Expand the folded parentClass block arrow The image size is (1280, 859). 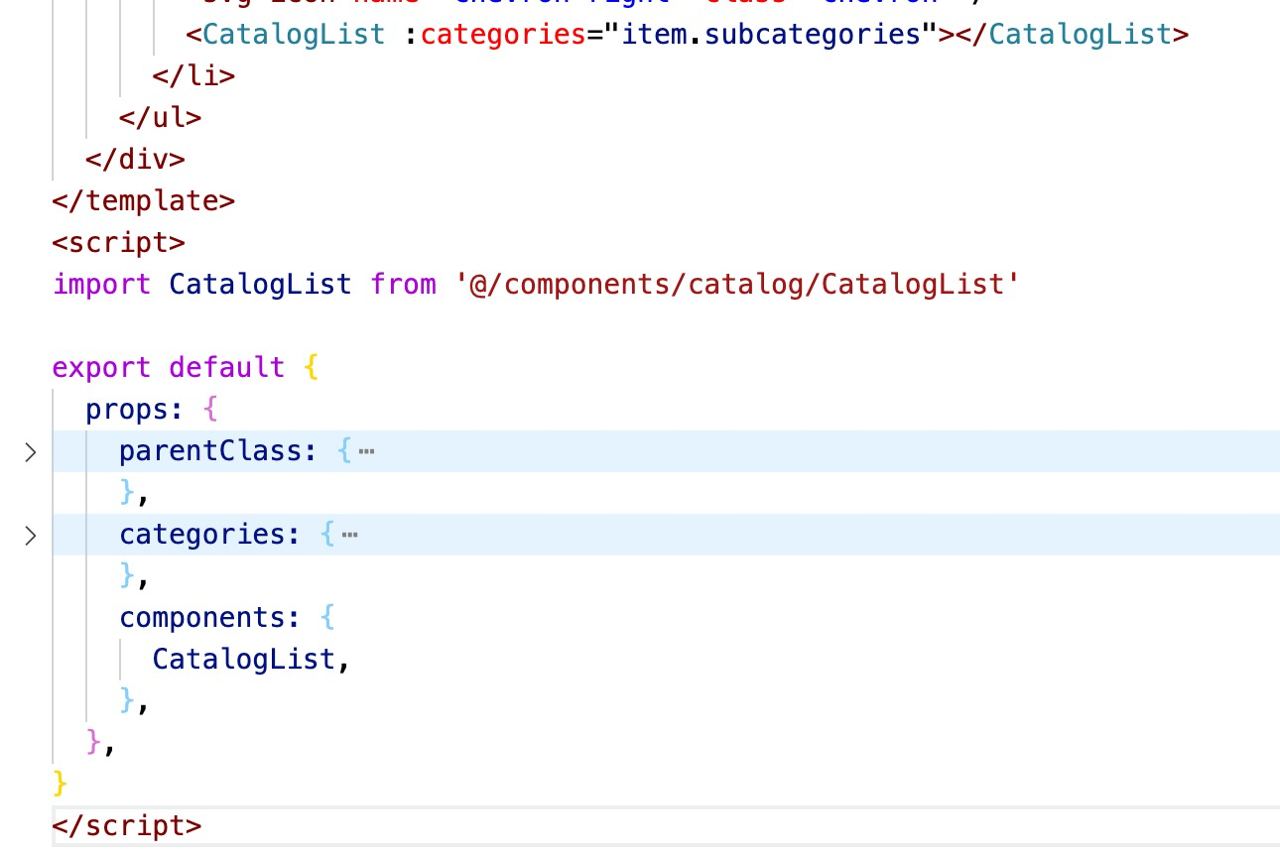31,452
